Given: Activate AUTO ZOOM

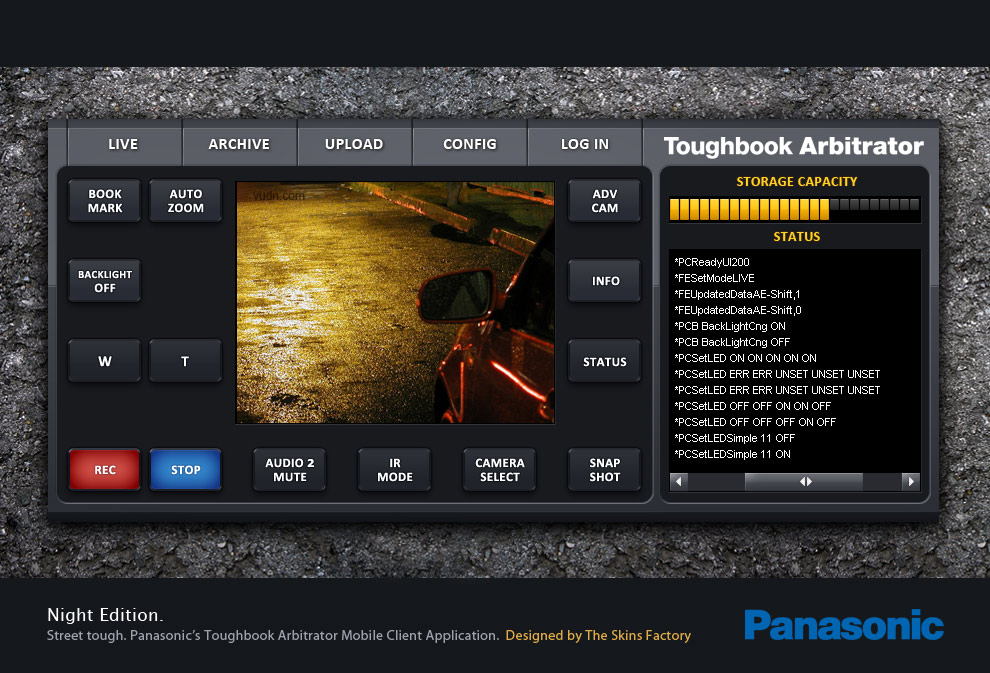Looking at the screenshot, I should point(186,201).
